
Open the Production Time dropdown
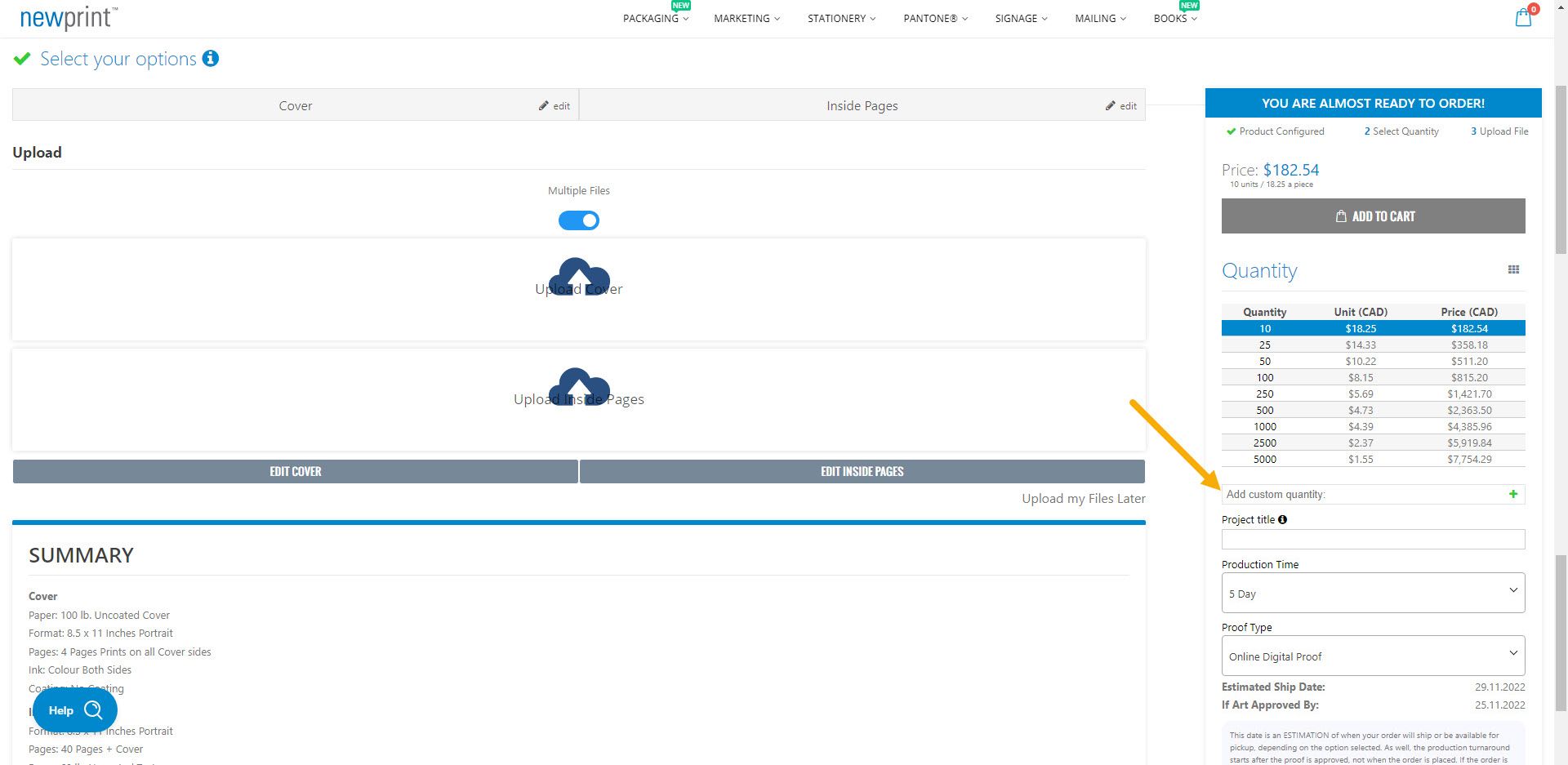point(1372,593)
